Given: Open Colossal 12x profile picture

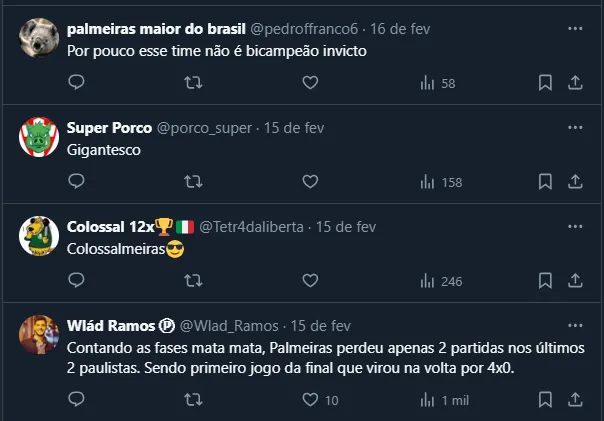Looking at the screenshot, I should 39,237.
